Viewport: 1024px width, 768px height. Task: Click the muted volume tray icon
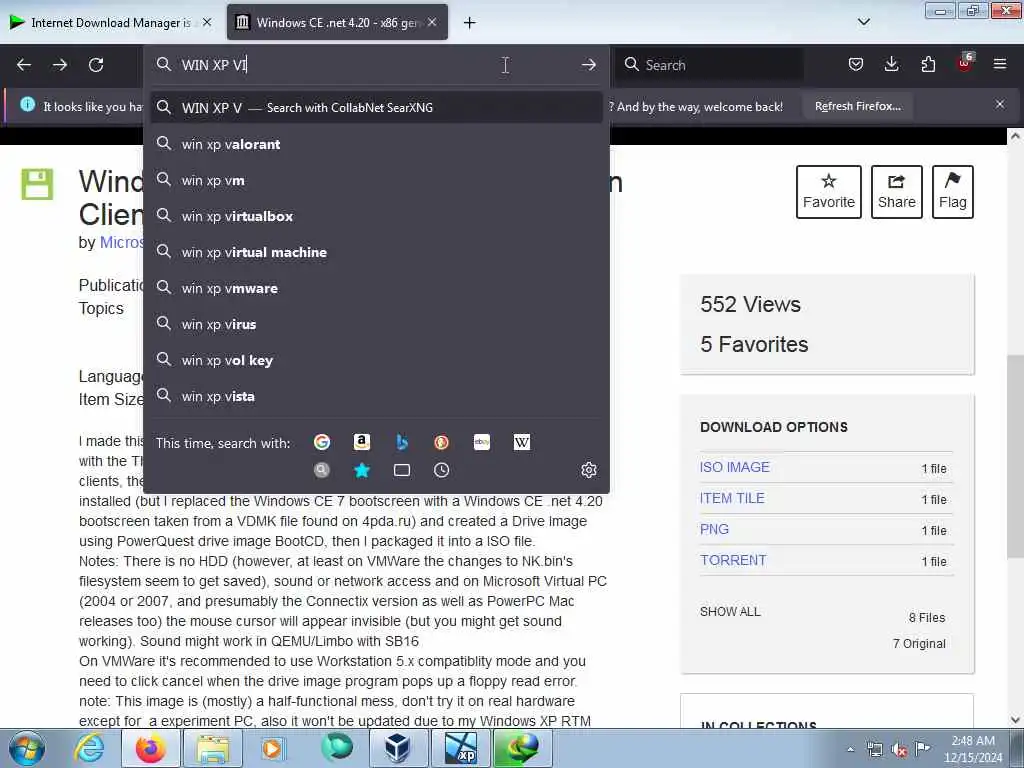(899, 750)
